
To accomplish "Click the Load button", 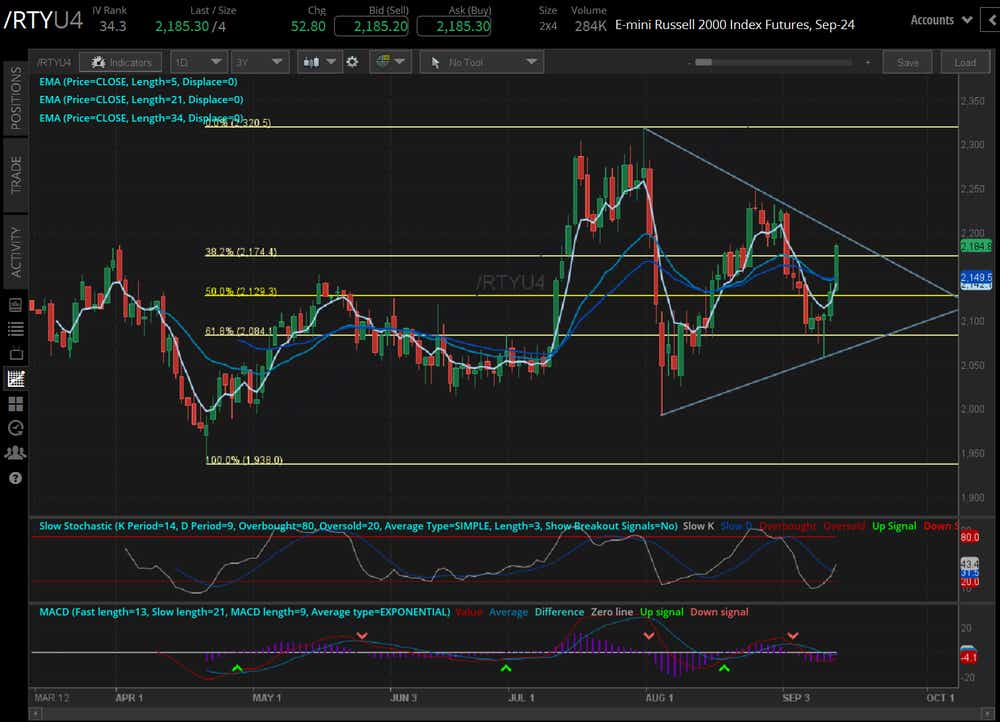I will tap(965, 62).
